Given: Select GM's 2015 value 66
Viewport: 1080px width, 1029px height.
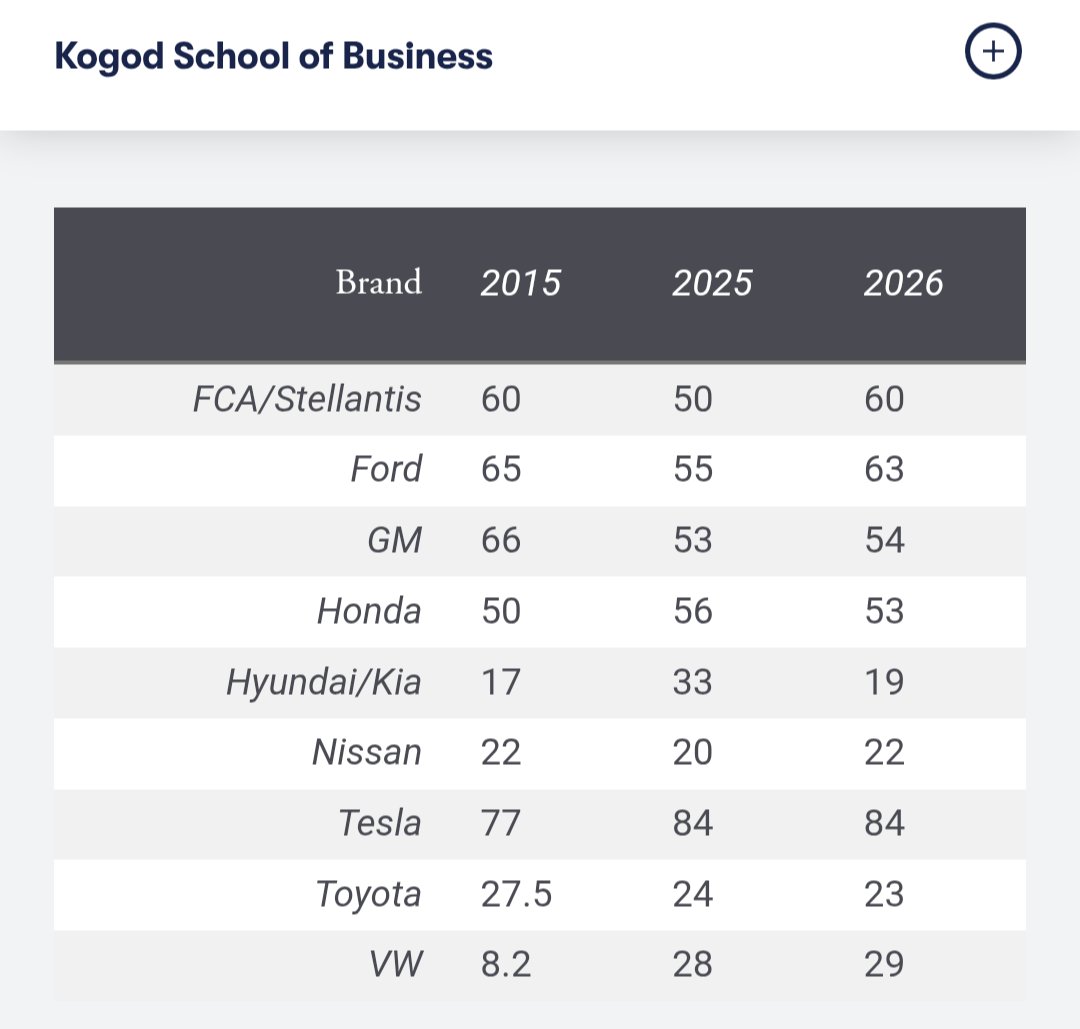Looking at the screenshot, I should click(501, 540).
